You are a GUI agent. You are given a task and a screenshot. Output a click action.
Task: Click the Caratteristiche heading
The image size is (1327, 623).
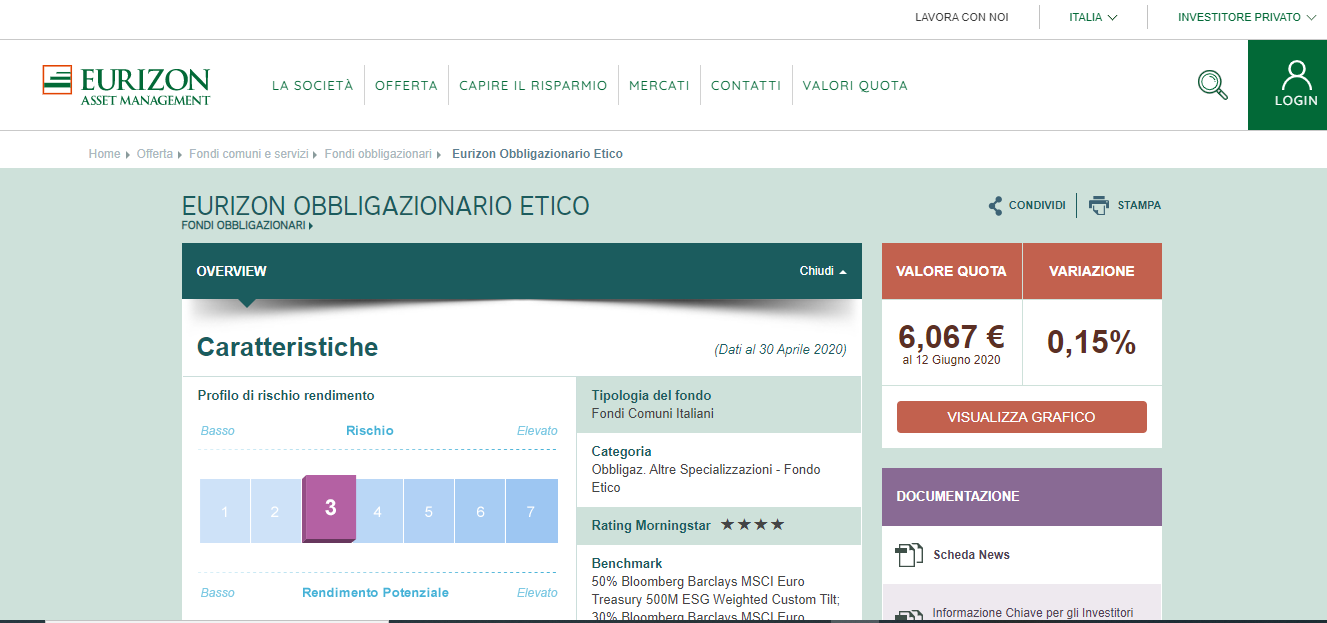288,347
